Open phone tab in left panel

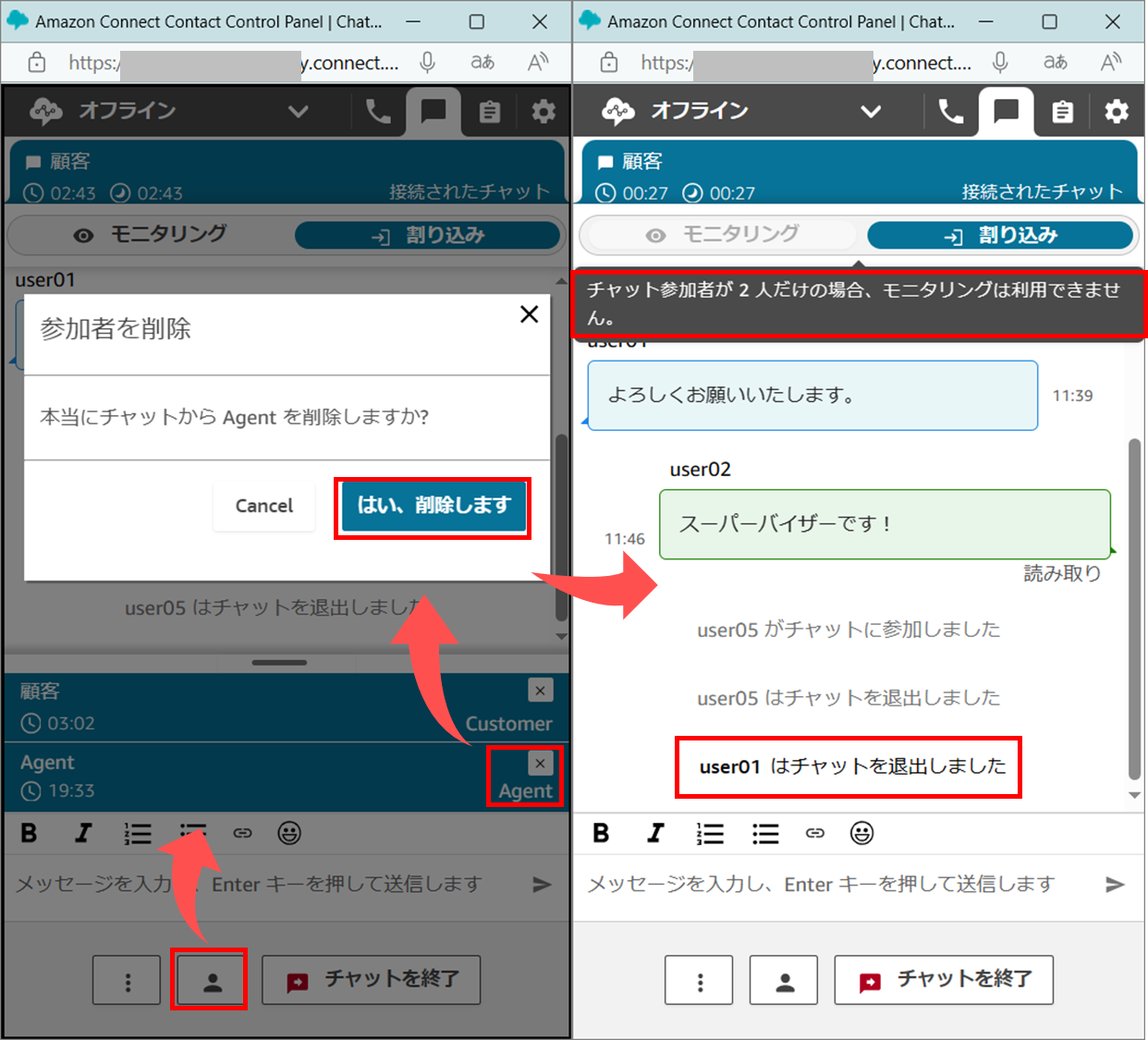pyautogui.click(x=378, y=112)
